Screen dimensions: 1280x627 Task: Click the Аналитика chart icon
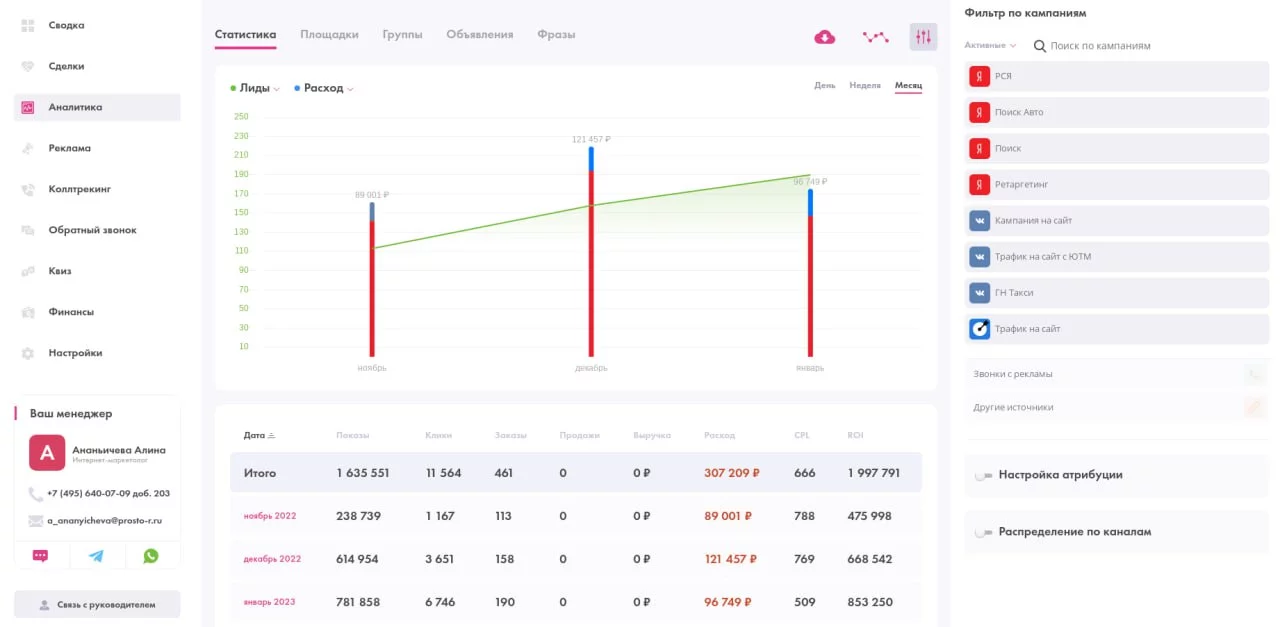coord(28,107)
